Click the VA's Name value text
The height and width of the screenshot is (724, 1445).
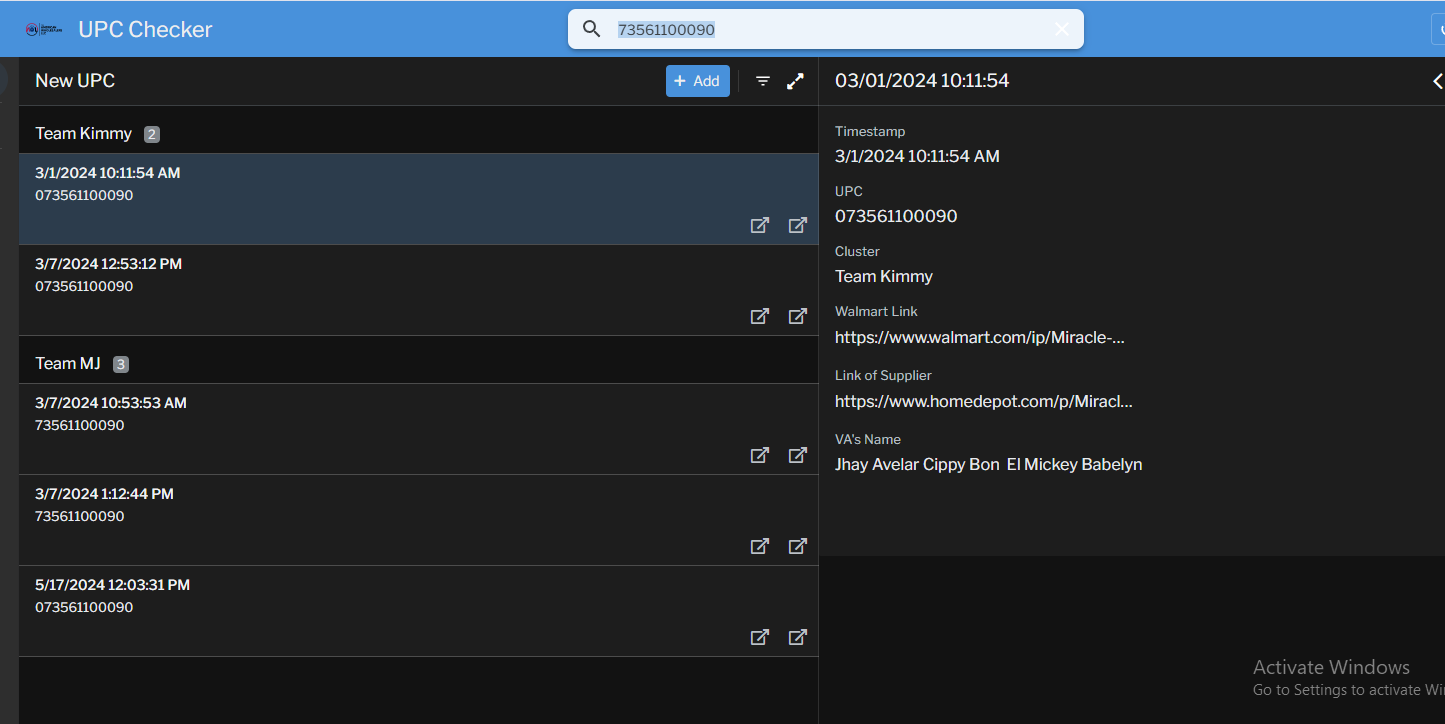[x=989, y=464]
